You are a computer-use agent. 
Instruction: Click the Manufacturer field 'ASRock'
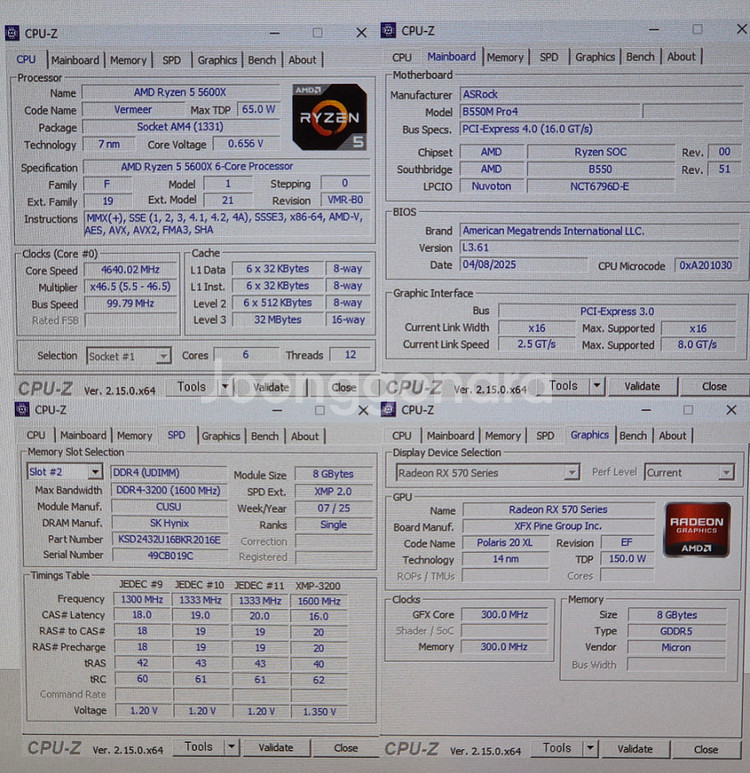tap(601, 94)
